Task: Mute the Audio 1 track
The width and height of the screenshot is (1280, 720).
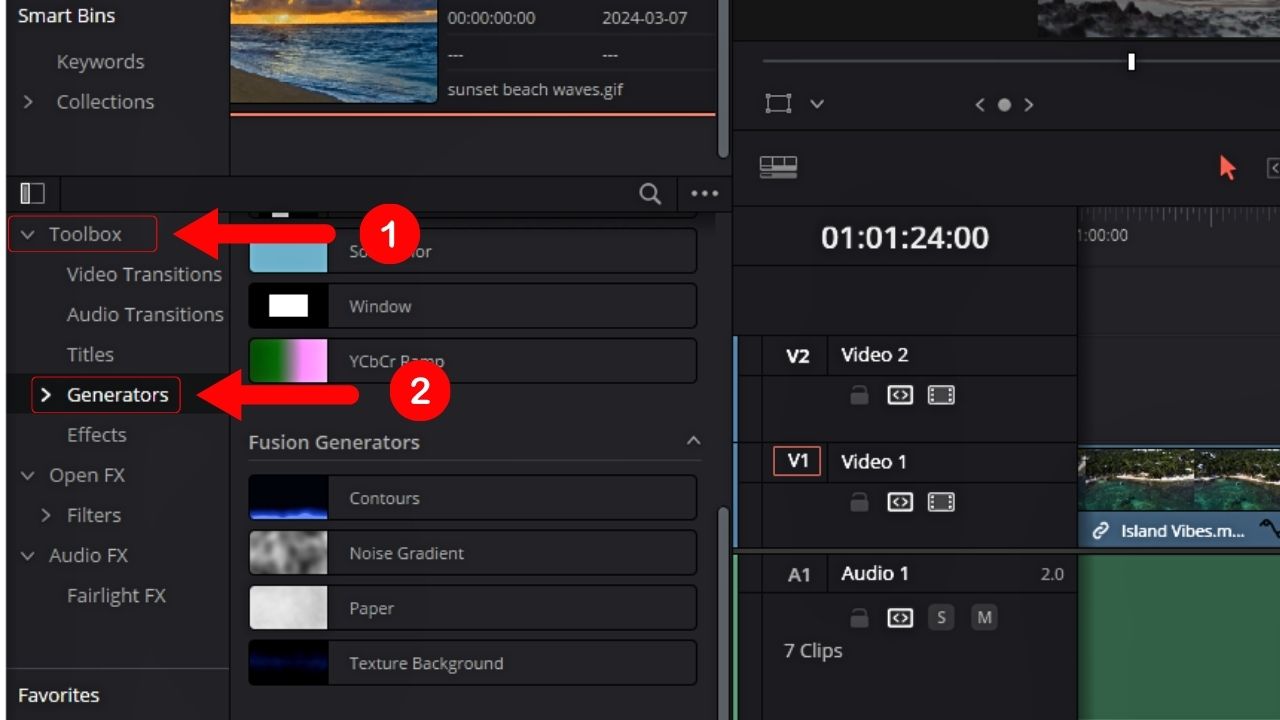Action: 984,617
